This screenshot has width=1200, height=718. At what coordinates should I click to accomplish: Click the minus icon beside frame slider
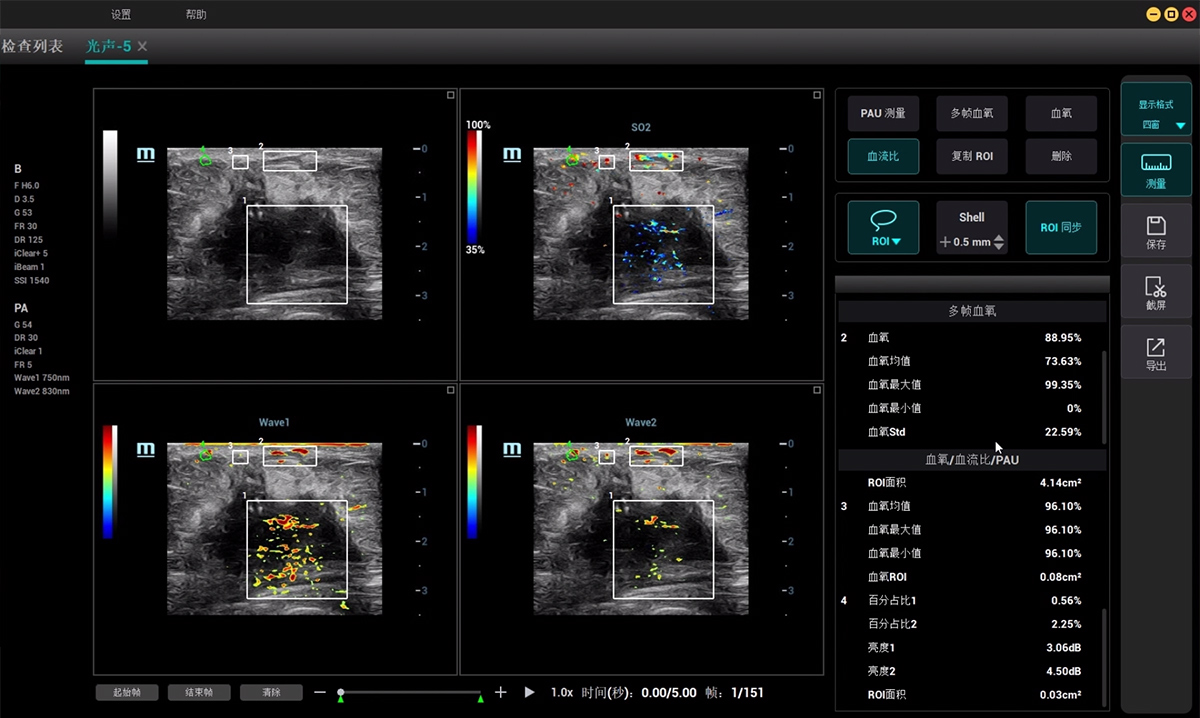tap(320, 692)
